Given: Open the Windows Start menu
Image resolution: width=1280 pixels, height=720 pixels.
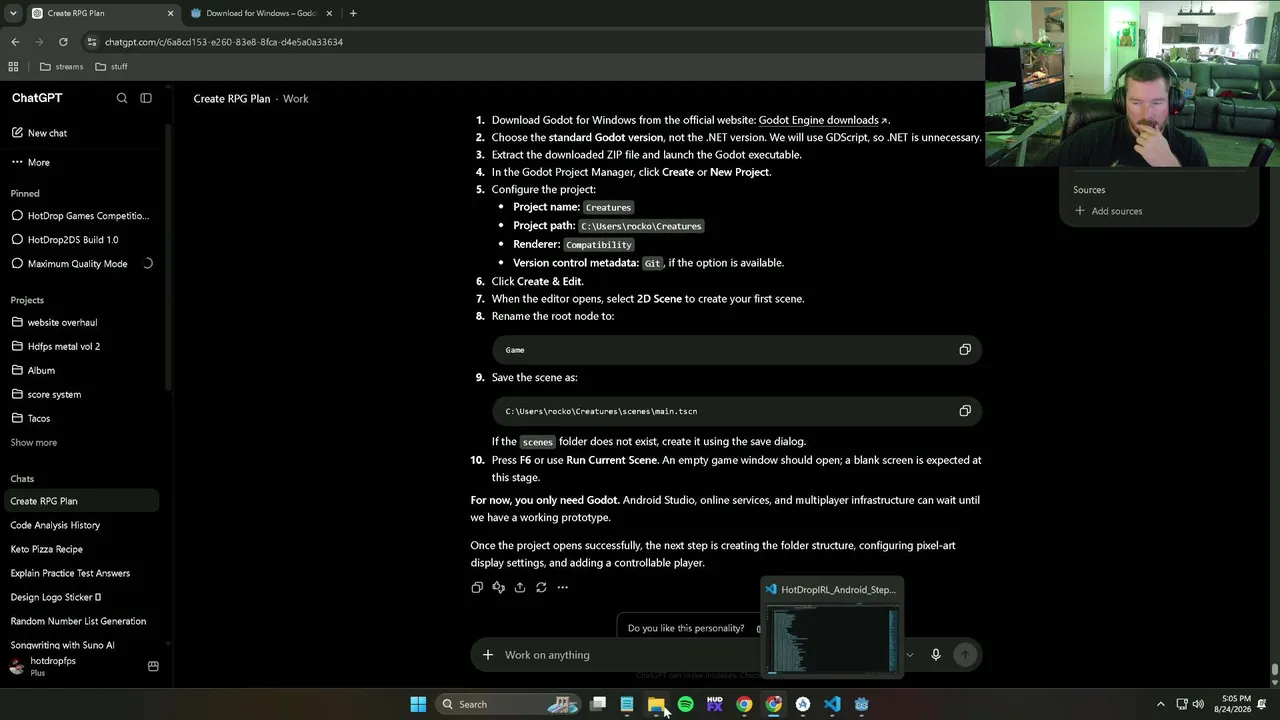Looking at the screenshot, I should 418,704.
